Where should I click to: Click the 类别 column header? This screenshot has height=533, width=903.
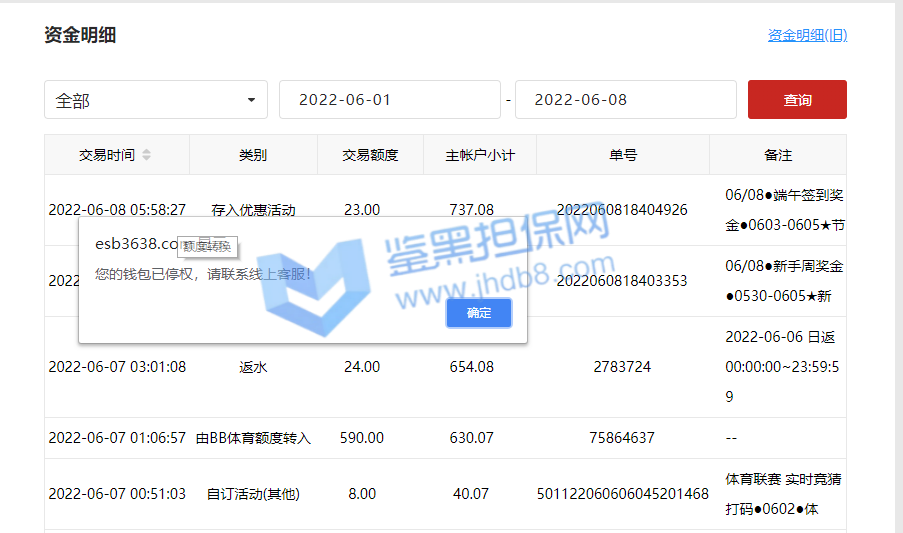tap(253, 155)
